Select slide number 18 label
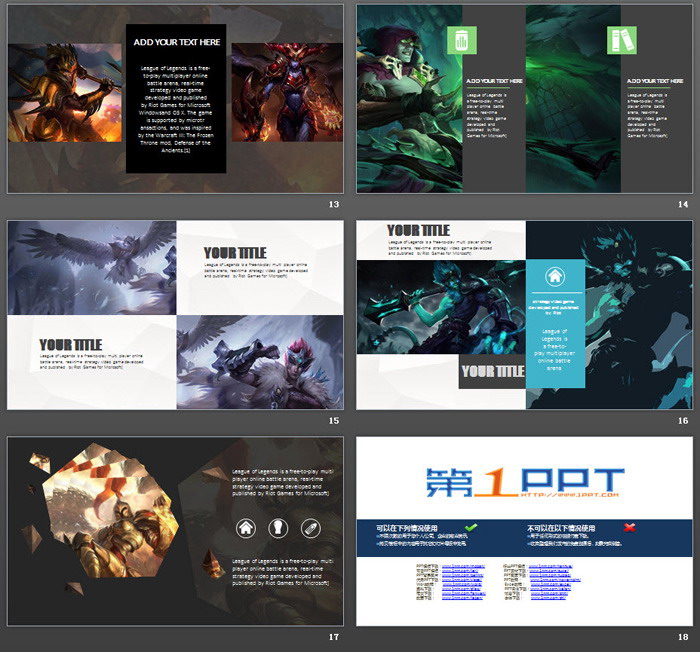700x652 pixels. pyautogui.click(x=683, y=637)
